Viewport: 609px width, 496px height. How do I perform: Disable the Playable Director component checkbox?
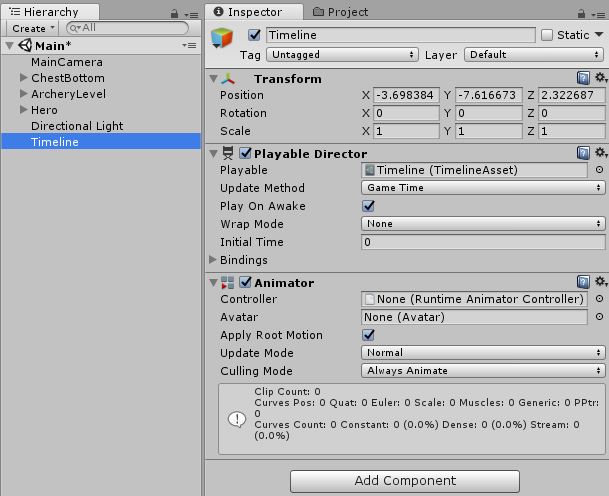coord(245,153)
